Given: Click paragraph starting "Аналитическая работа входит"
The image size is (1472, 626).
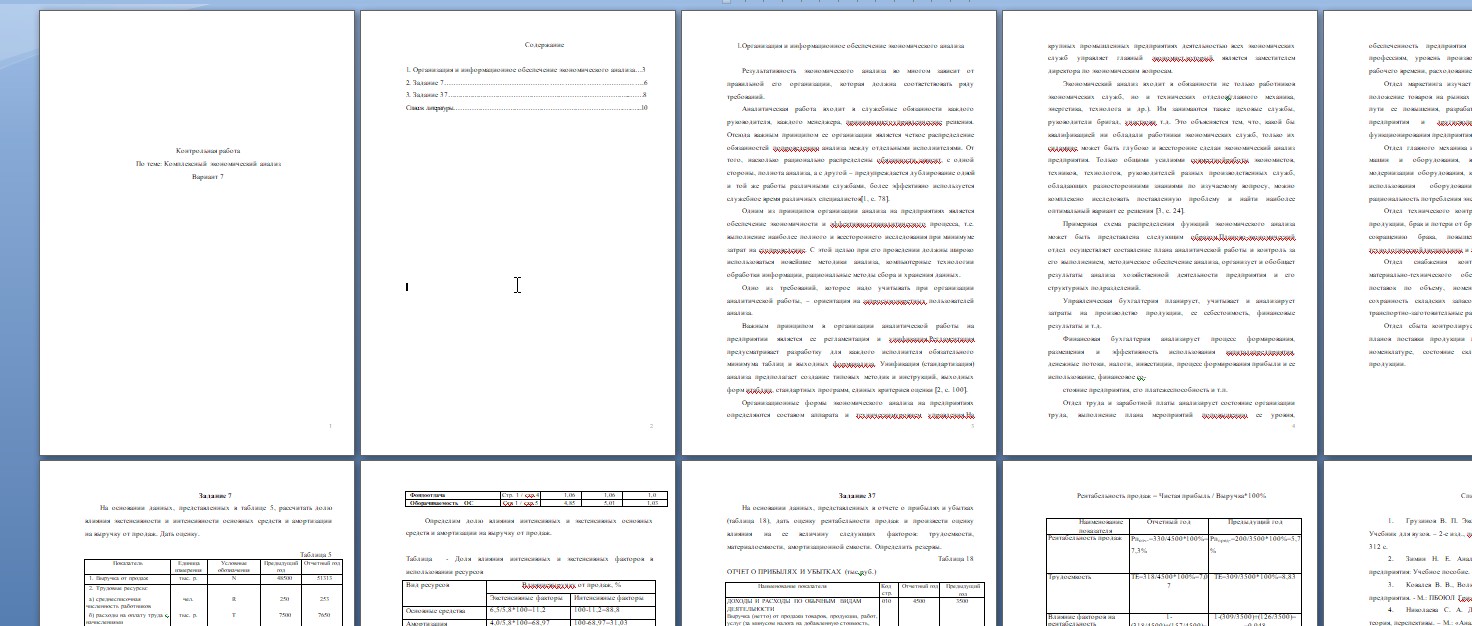Looking at the screenshot, I should (x=850, y=152).
